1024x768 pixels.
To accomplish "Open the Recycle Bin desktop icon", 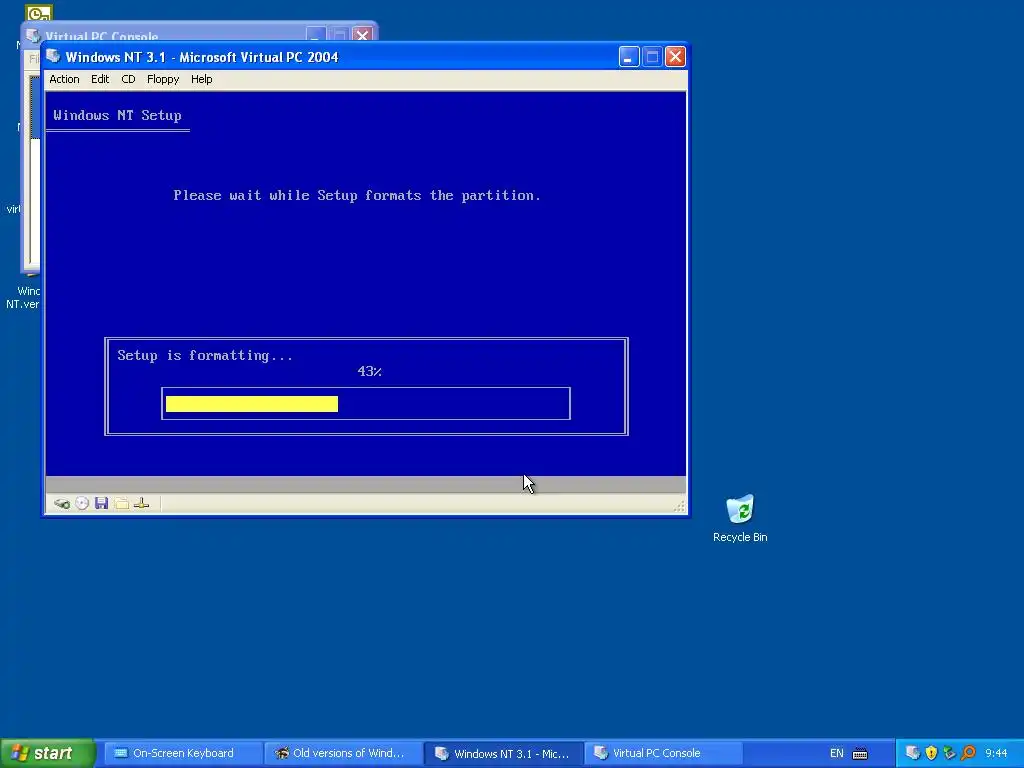I will [740, 519].
